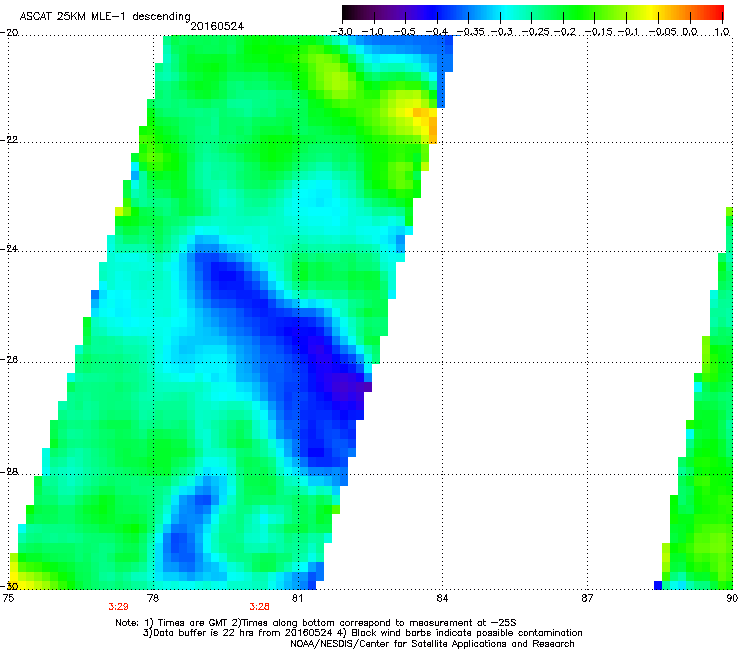Click the '0.0' color scale label

(x=690, y=32)
